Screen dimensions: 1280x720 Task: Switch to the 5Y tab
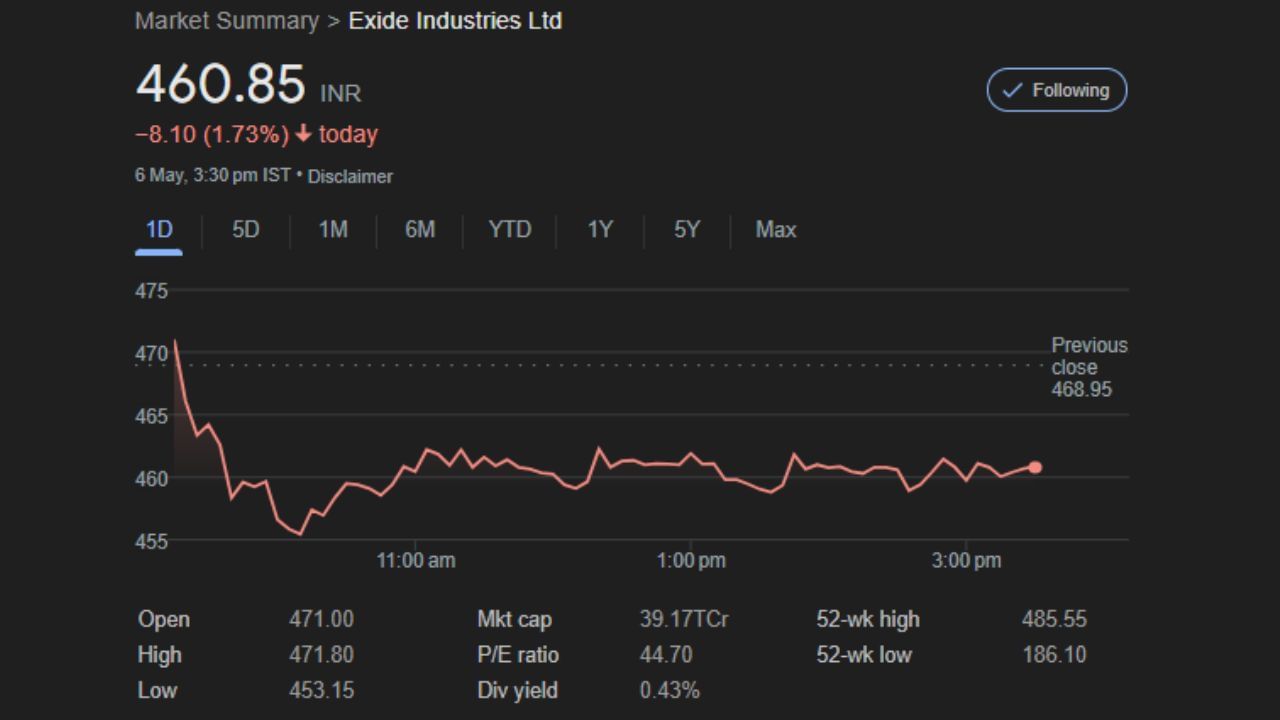pos(686,230)
